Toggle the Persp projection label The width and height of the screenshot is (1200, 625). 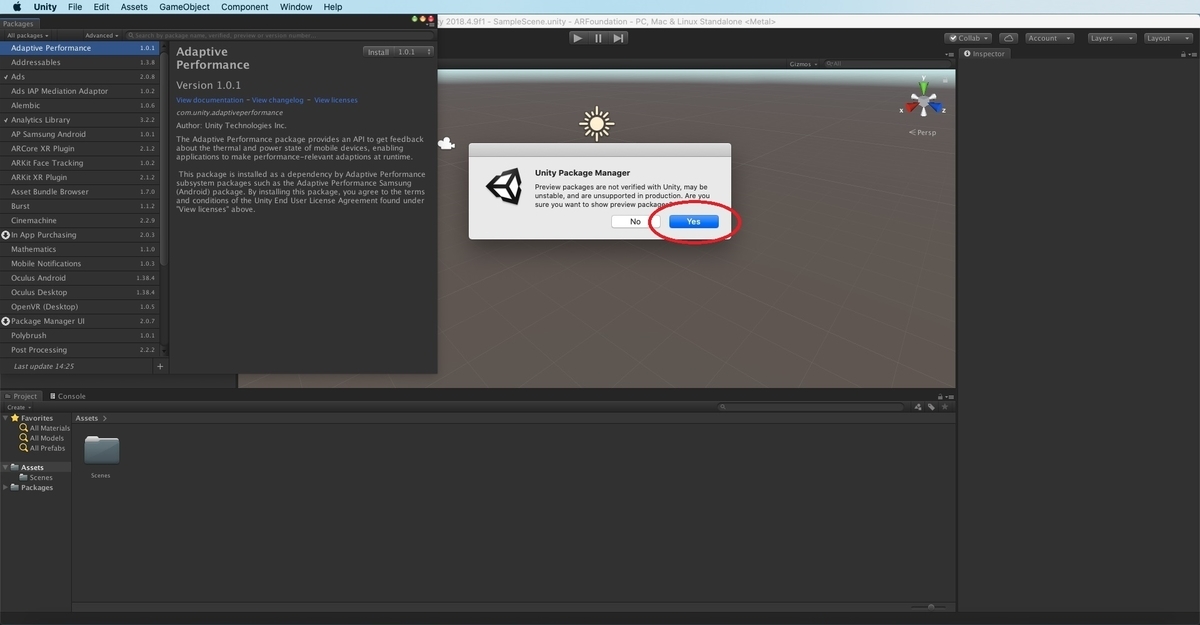pos(923,132)
